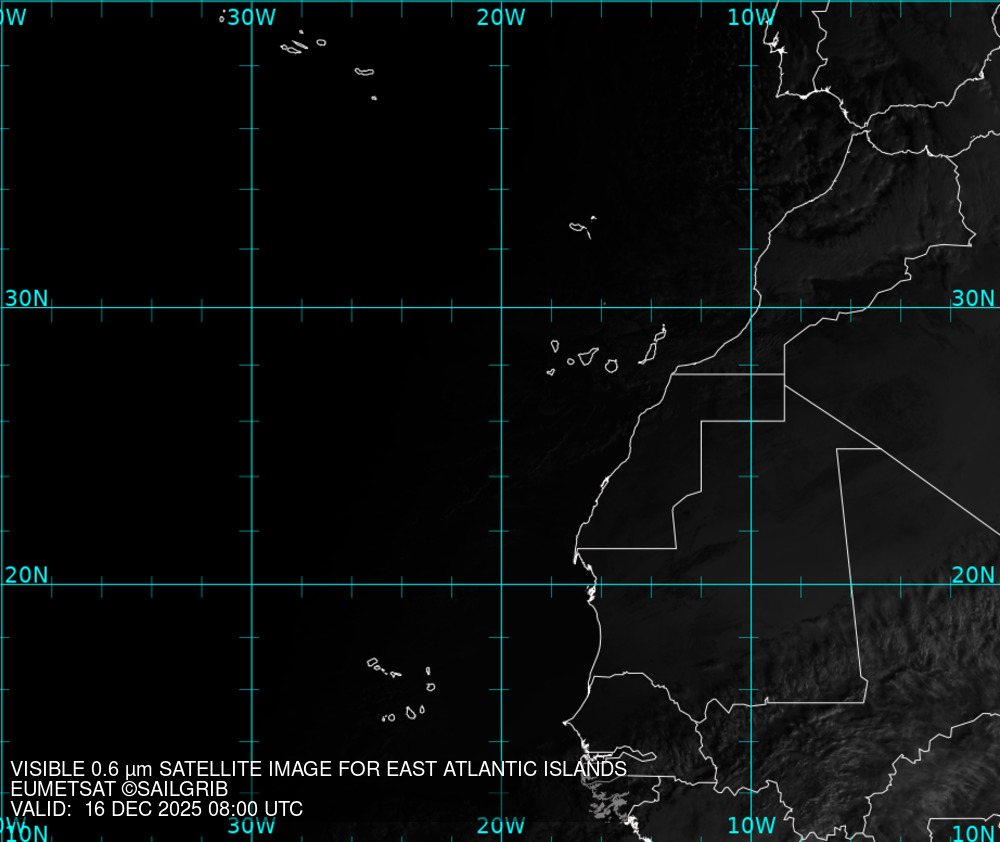1000x842 pixels.
Task: Click the grid intersection of 20N and 10W
Action: pyautogui.click(x=751, y=584)
